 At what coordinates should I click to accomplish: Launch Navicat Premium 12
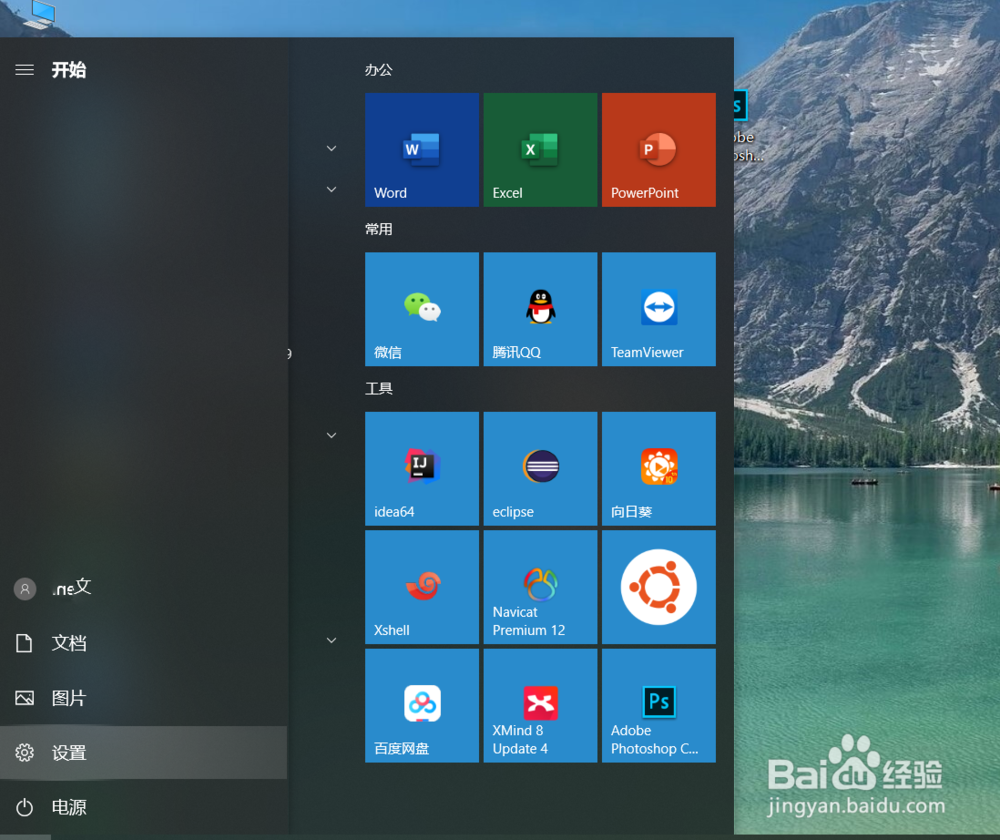pyautogui.click(x=539, y=587)
